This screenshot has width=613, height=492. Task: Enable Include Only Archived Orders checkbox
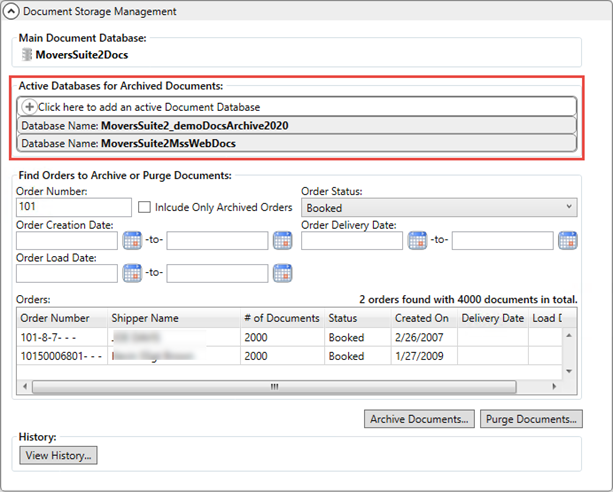pos(145,207)
